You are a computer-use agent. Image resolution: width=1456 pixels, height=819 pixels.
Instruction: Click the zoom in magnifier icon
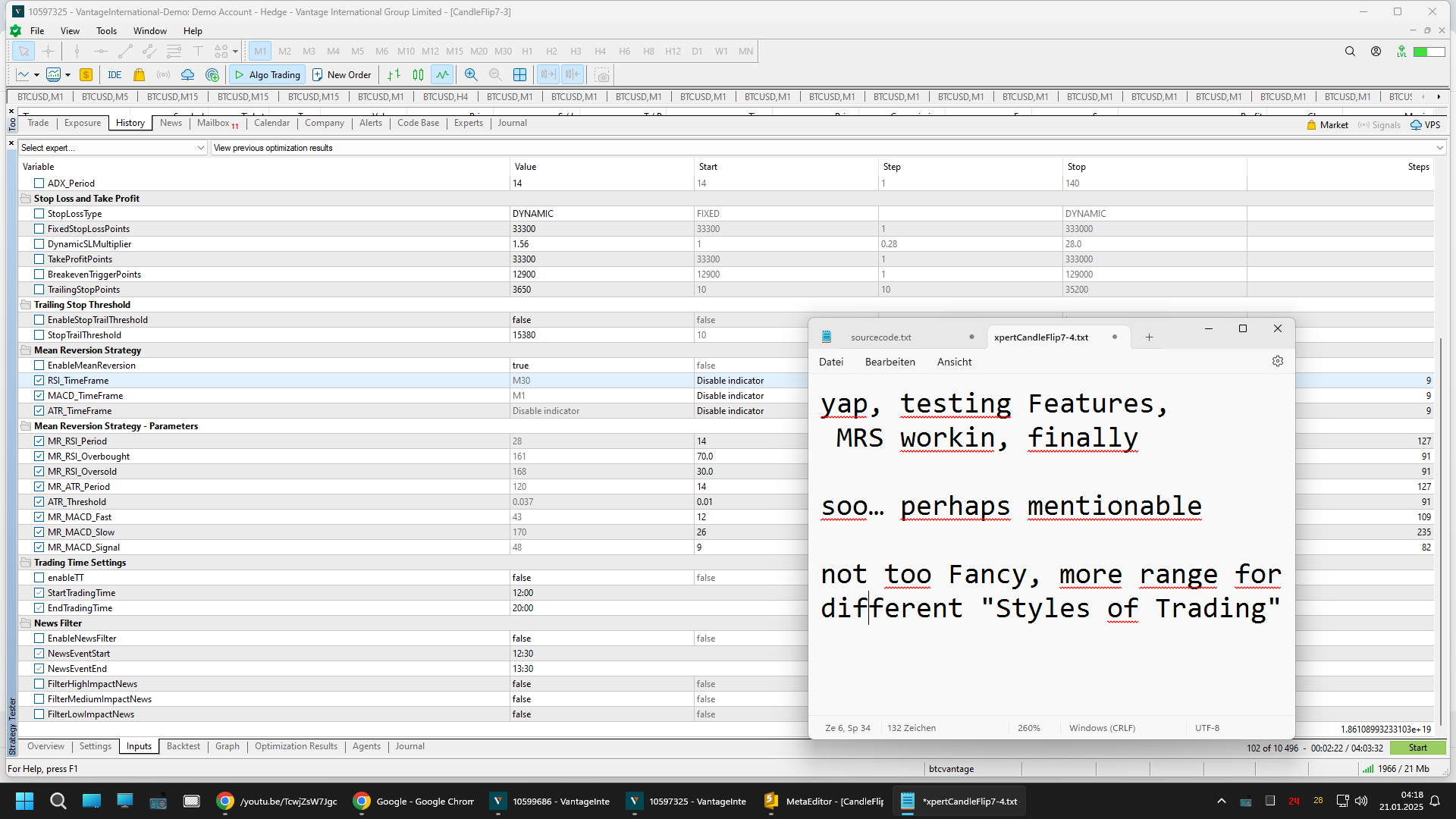pyautogui.click(x=471, y=74)
